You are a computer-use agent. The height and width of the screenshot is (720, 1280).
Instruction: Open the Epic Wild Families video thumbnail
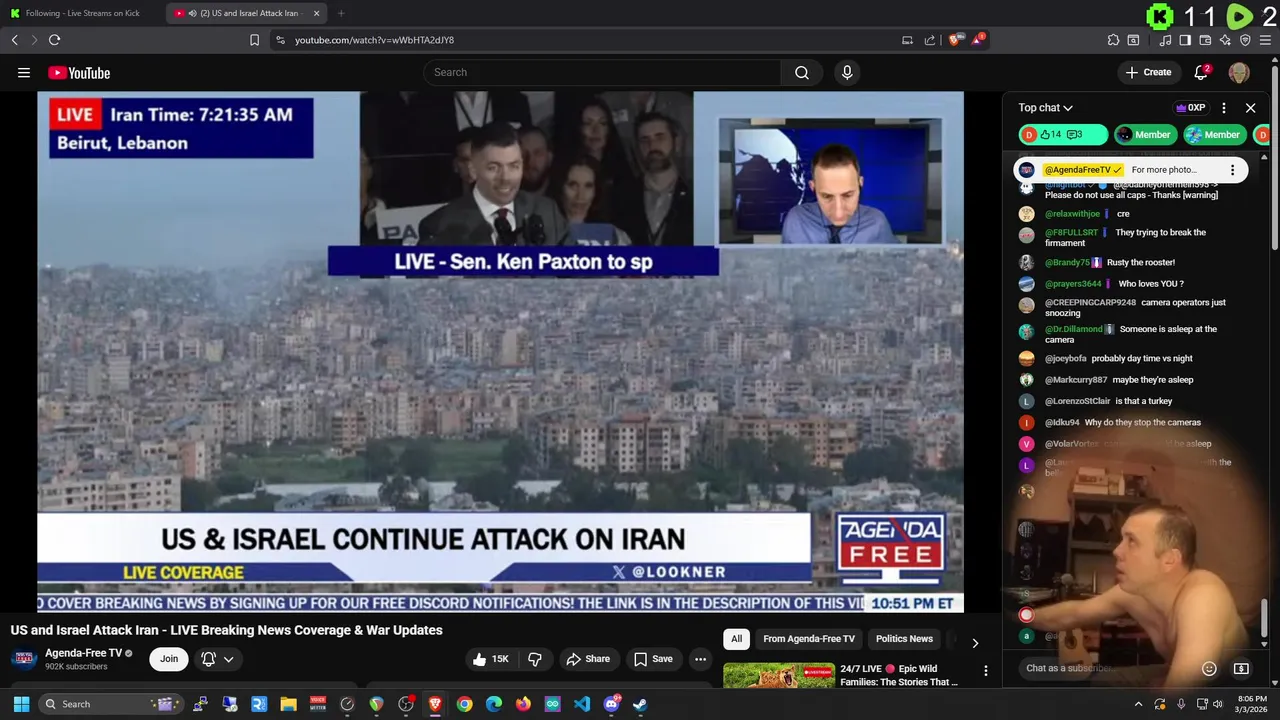(x=778, y=676)
